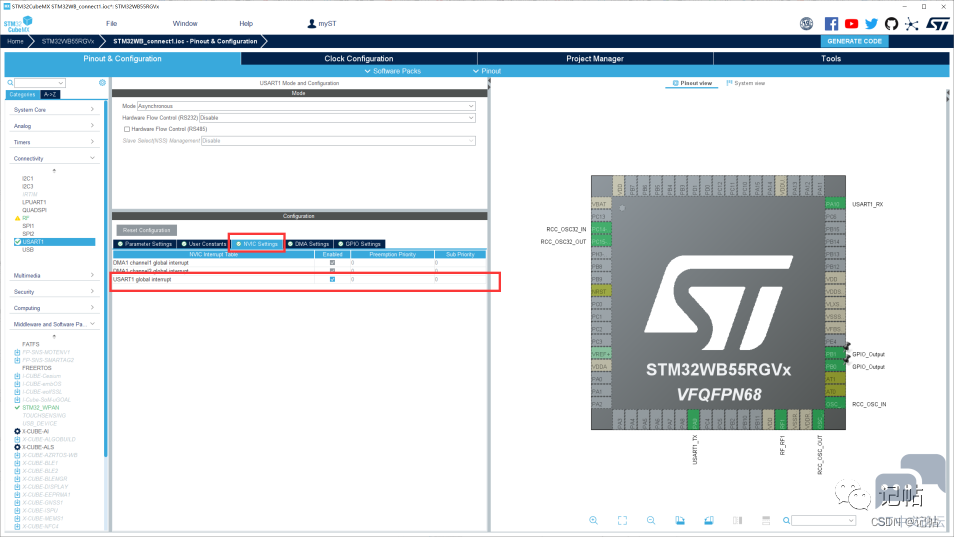Open the Software Packs dropdown
954x537 pixels.
[392, 71]
